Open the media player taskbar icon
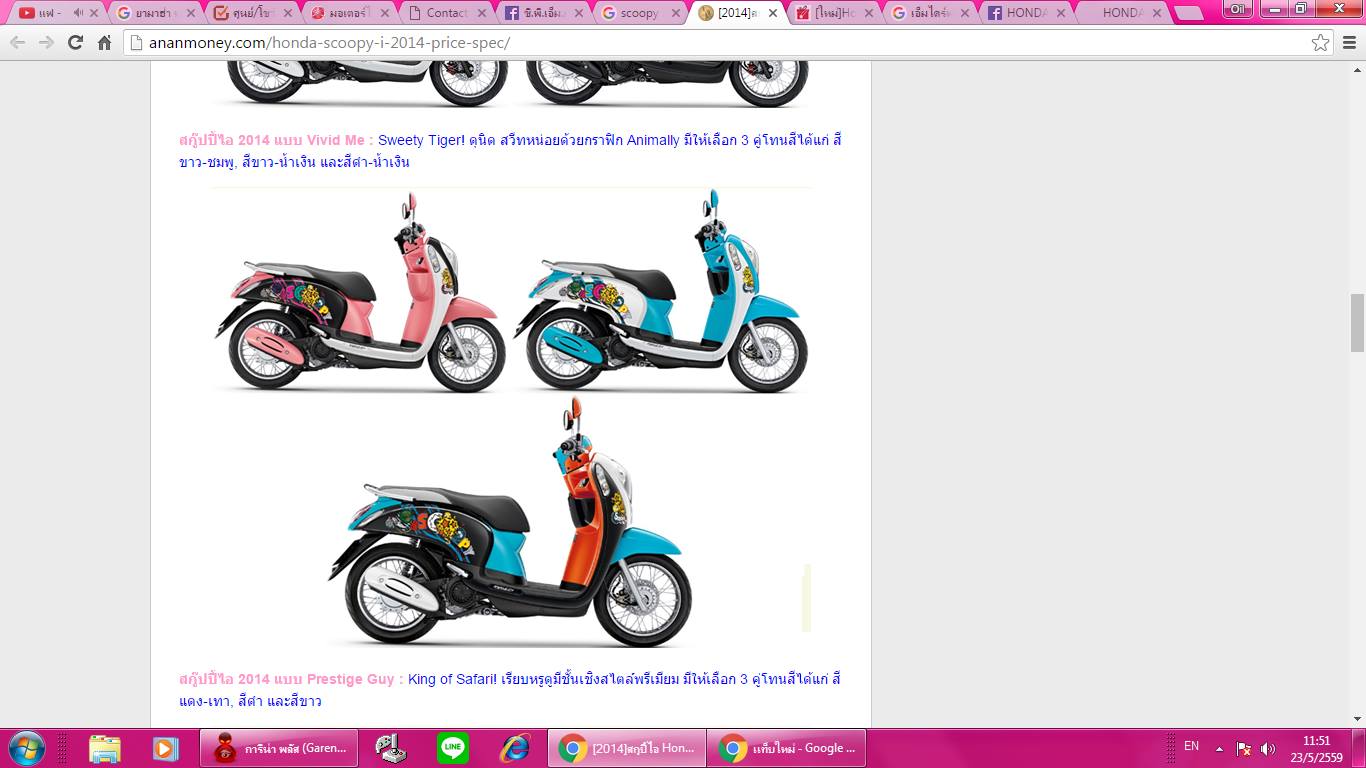Image resolution: width=1366 pixels, height=768 pixels. tap(165, 748)
